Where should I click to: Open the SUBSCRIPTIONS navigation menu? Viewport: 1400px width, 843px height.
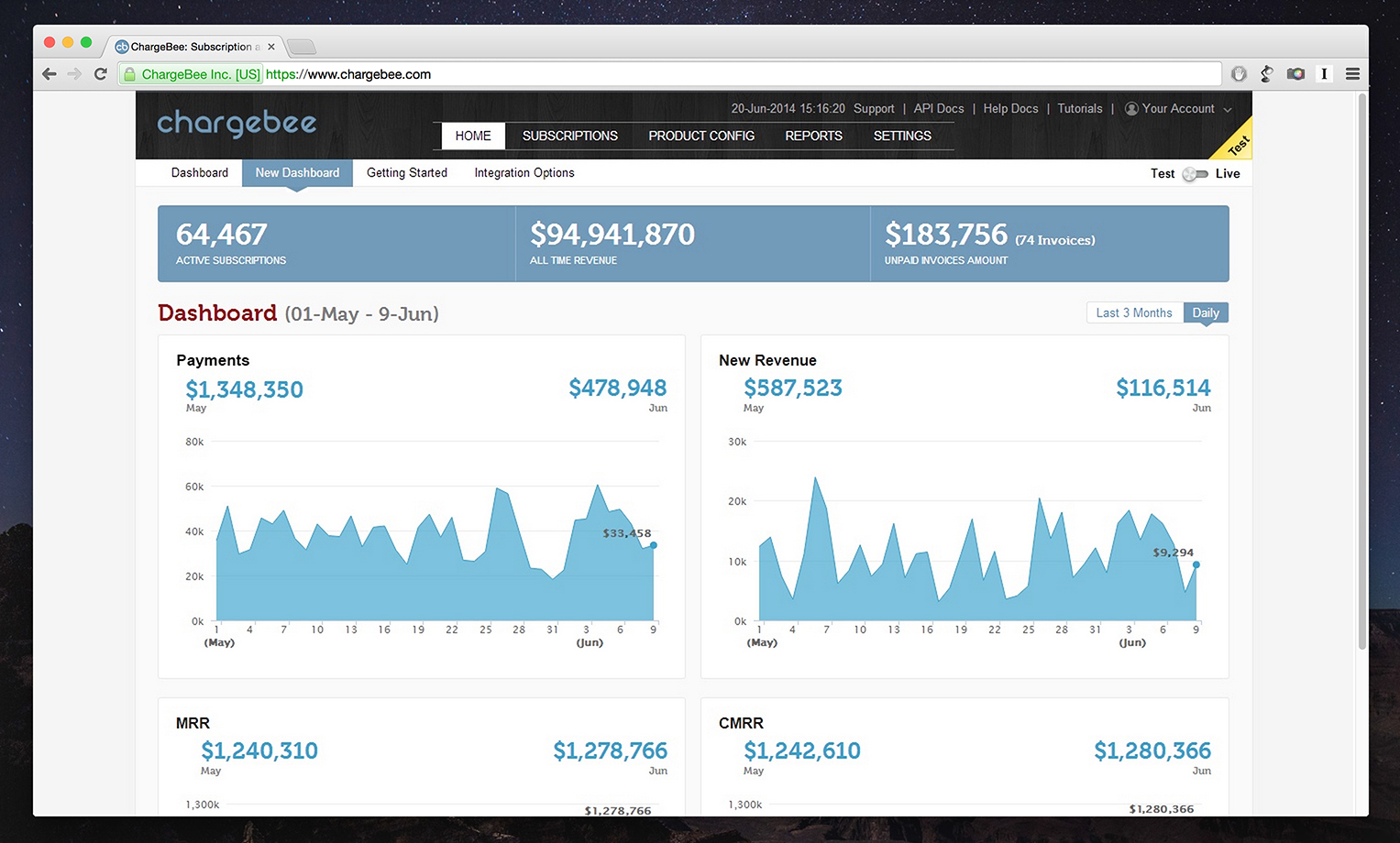pyautogui.click(x=570, y=136)
